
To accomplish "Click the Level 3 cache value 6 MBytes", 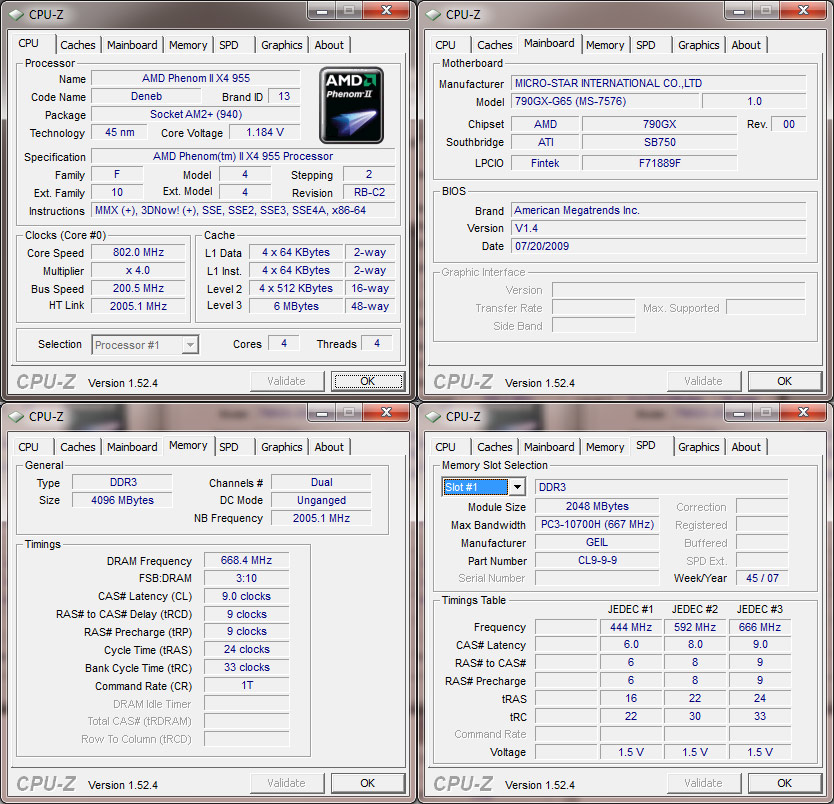I will [296, 306].
